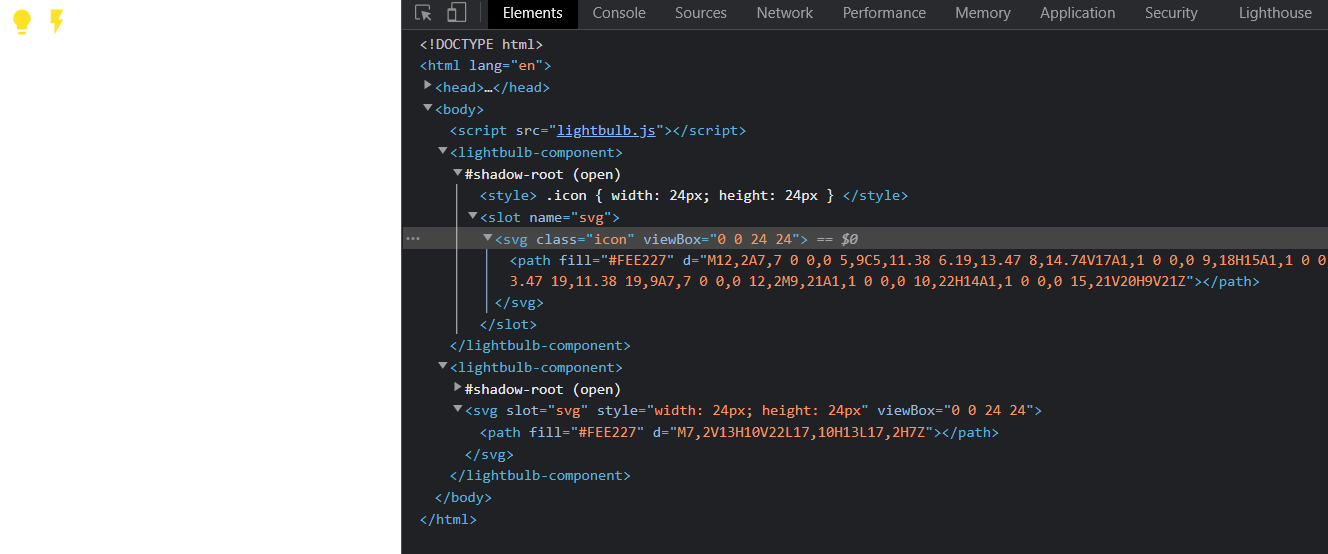1328x554 pixels.
Task: Collapse the slot name="svg" node
Action: tap(473, 216)
